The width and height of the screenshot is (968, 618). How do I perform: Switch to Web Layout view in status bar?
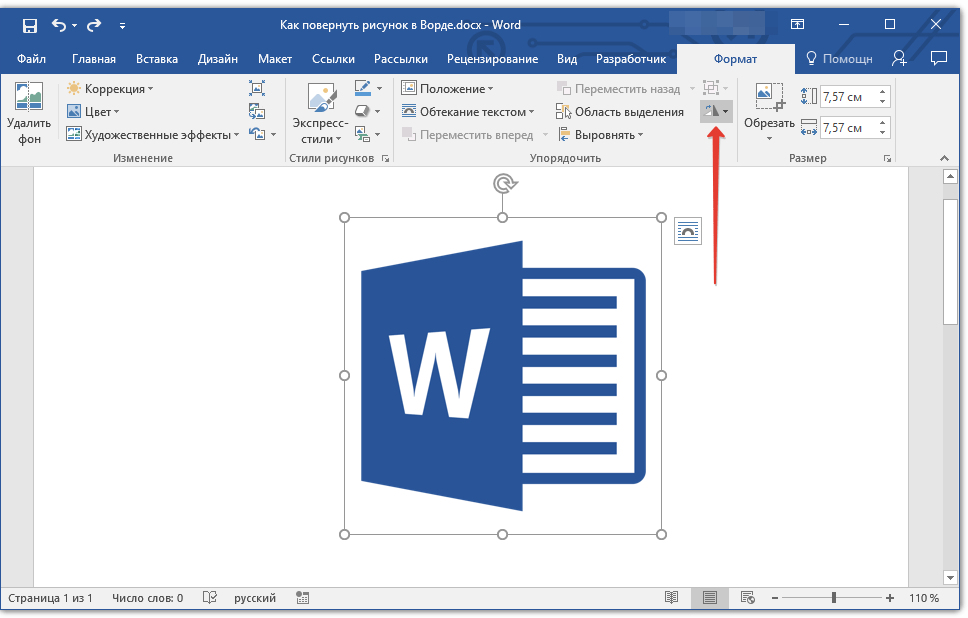pyautogui.click(x=747, y=598)
